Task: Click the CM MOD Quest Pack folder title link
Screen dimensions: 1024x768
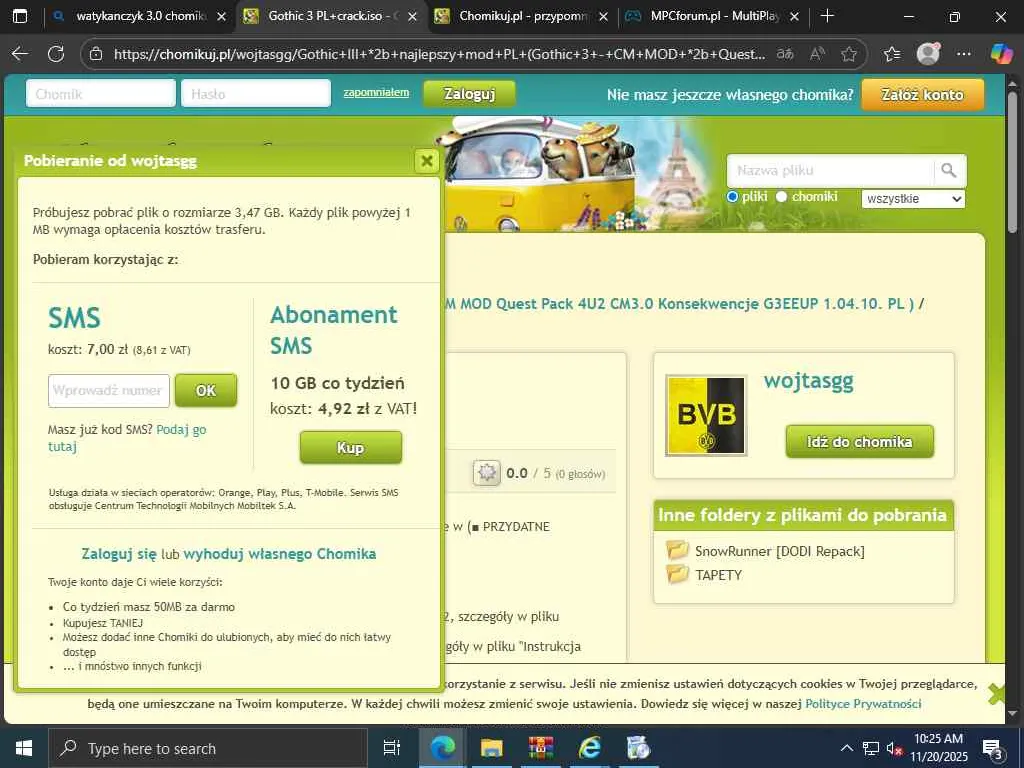Action: coord(679,304)
